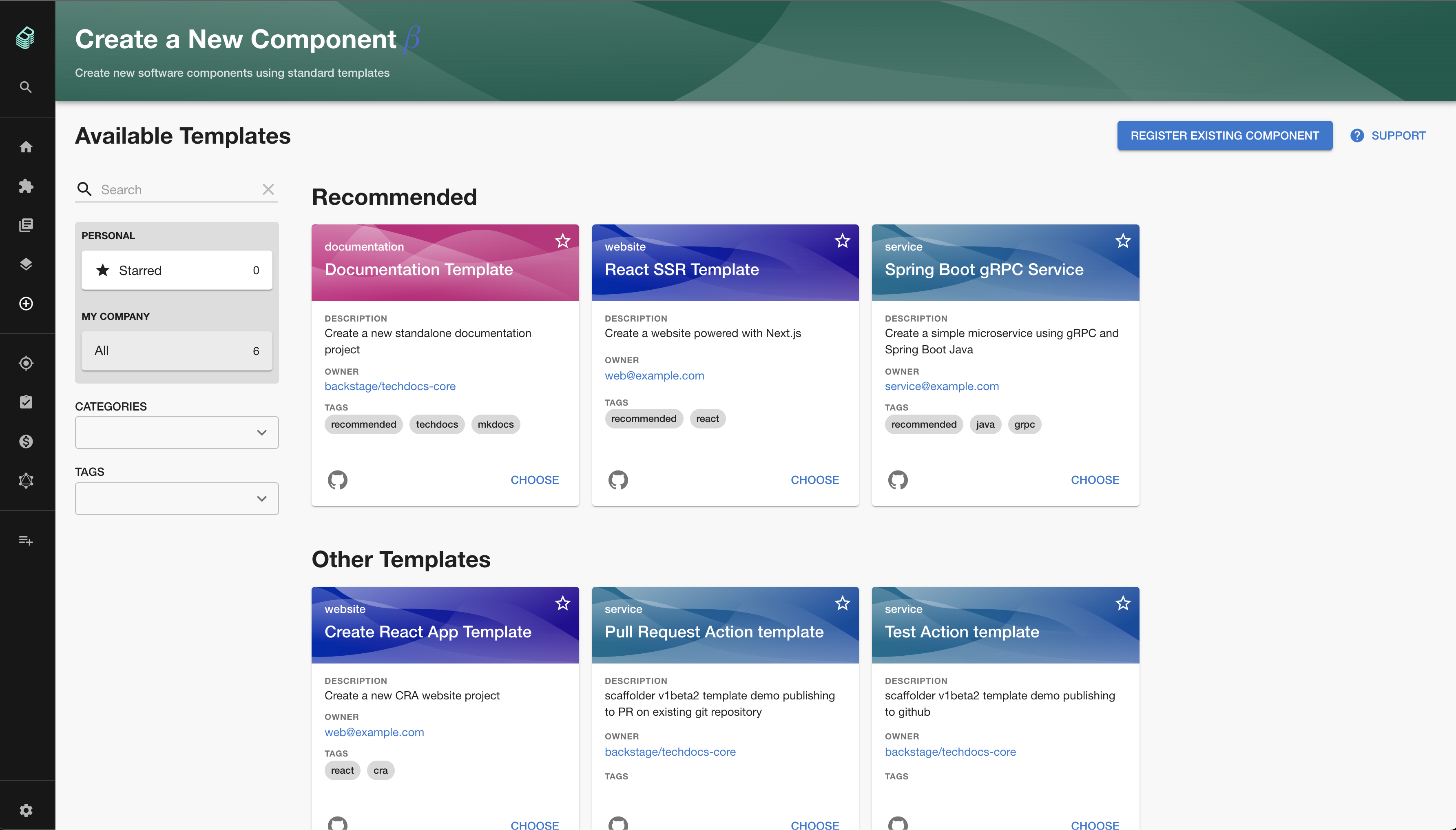Star the React SSR Template
1456x830 pixels.
842,241
